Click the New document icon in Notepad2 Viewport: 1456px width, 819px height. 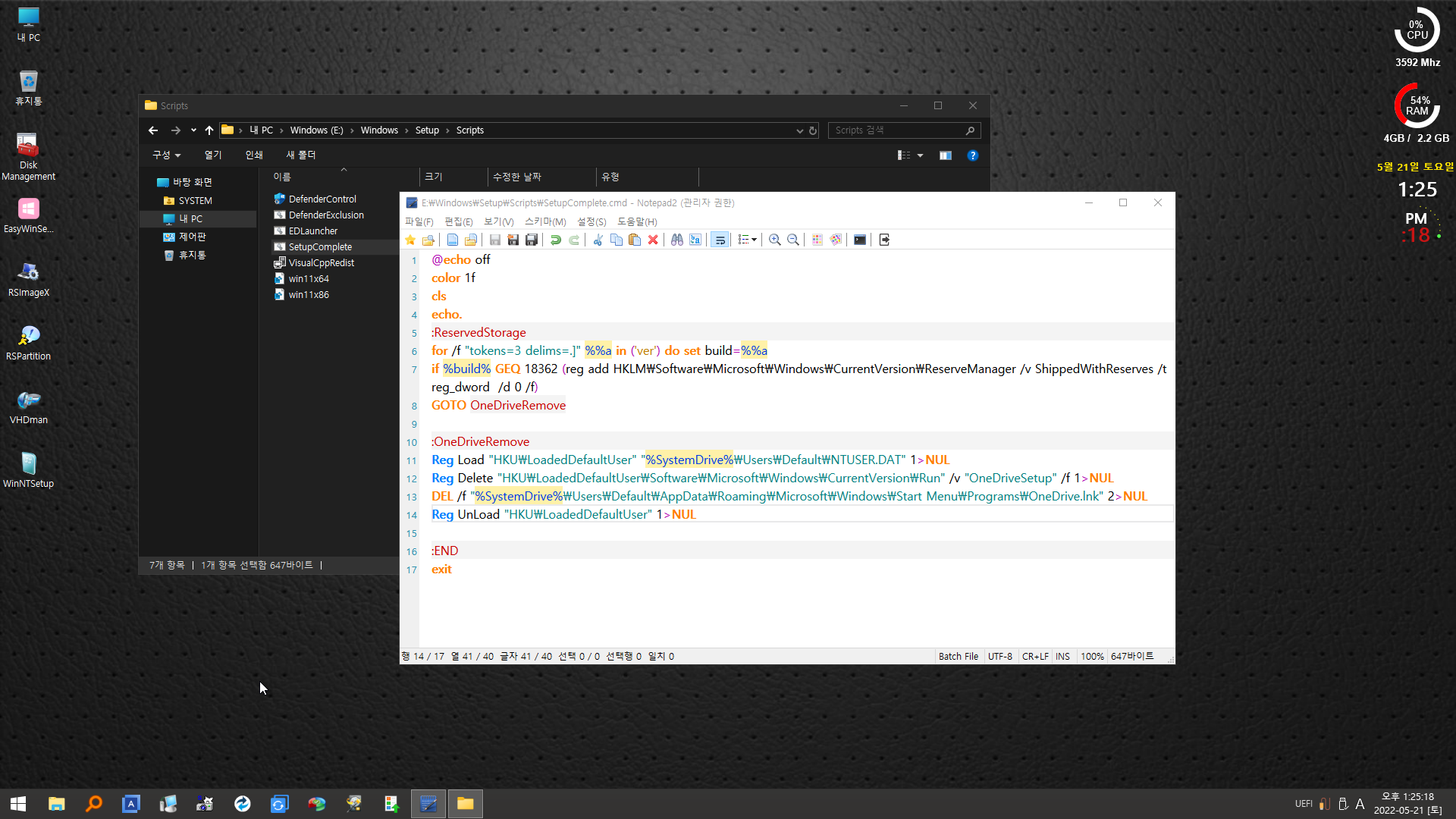(453, 240)
